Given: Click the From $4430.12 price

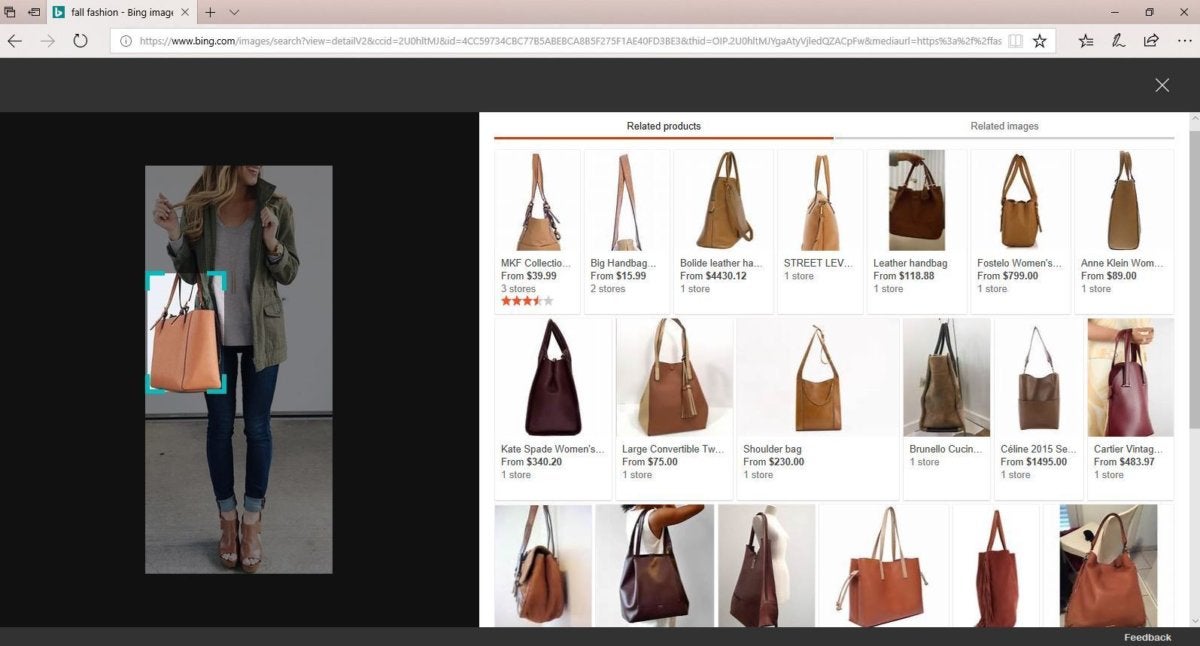Looking at the screenshot, I should pyautogui.click(x=713, y=276).
